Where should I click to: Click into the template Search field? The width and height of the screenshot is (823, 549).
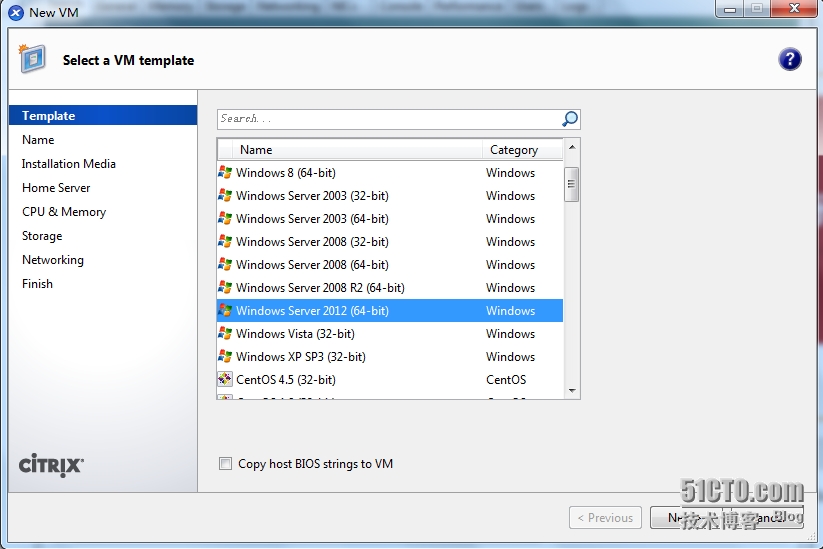[x=389, y=119]
